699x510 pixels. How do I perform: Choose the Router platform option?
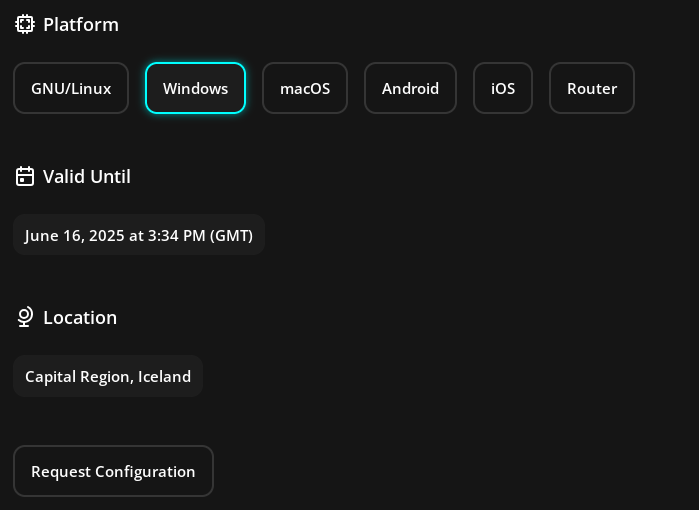(592, 88)
